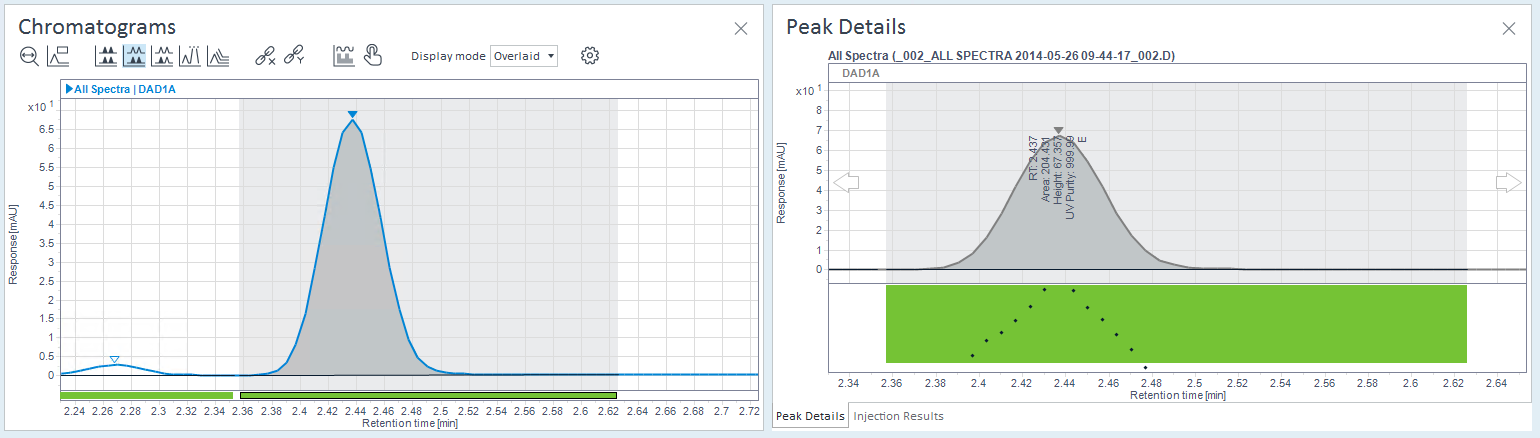Open chromatogram settings gear icon

[x=590, y=56]
